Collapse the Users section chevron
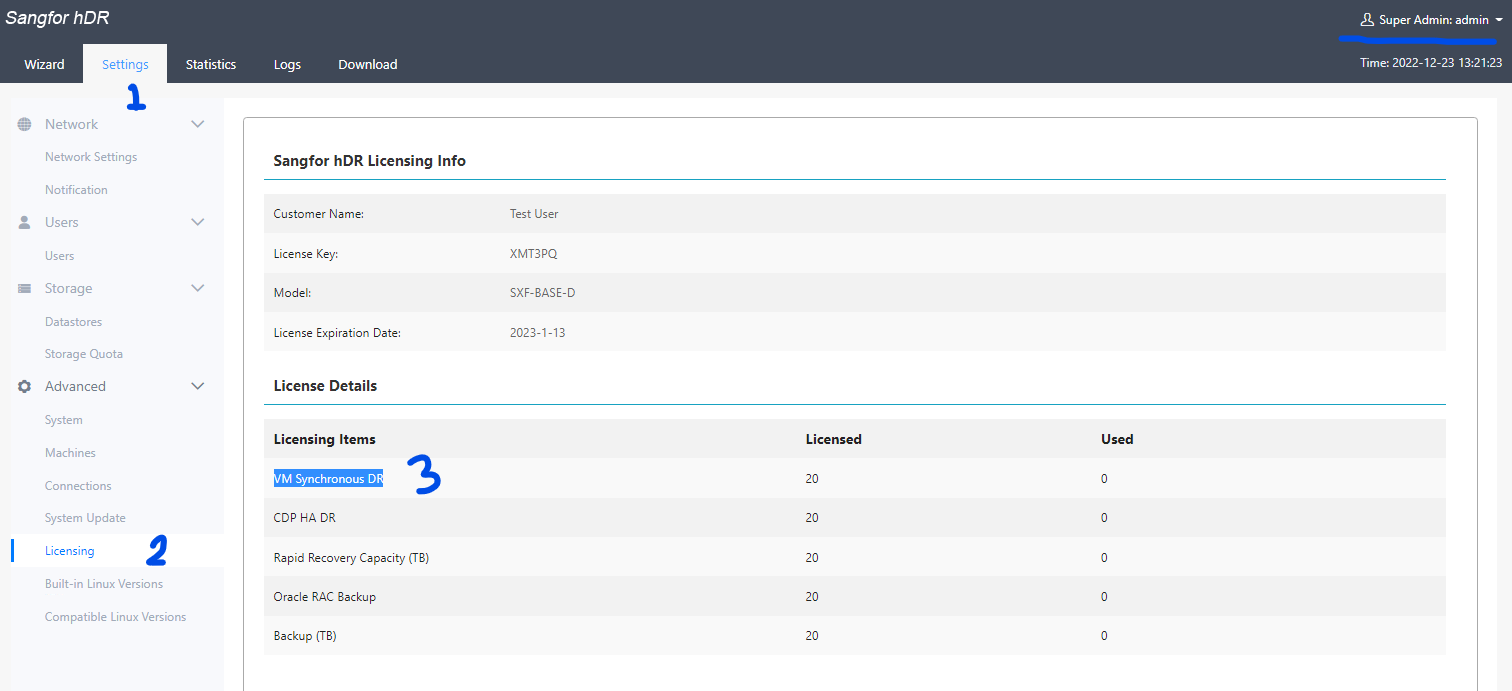 point(198,222)
